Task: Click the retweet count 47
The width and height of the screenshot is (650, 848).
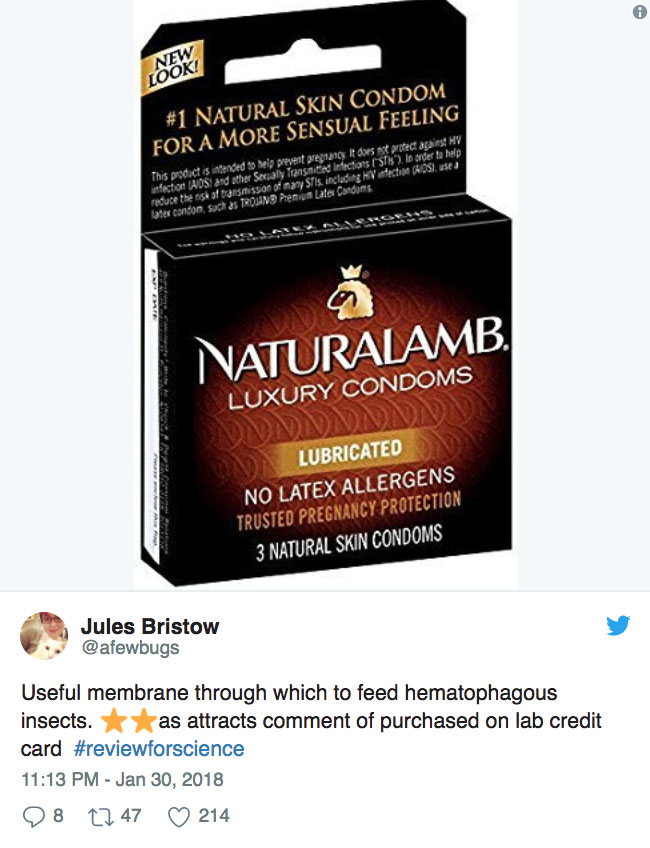Action: [x=130, y=816]
